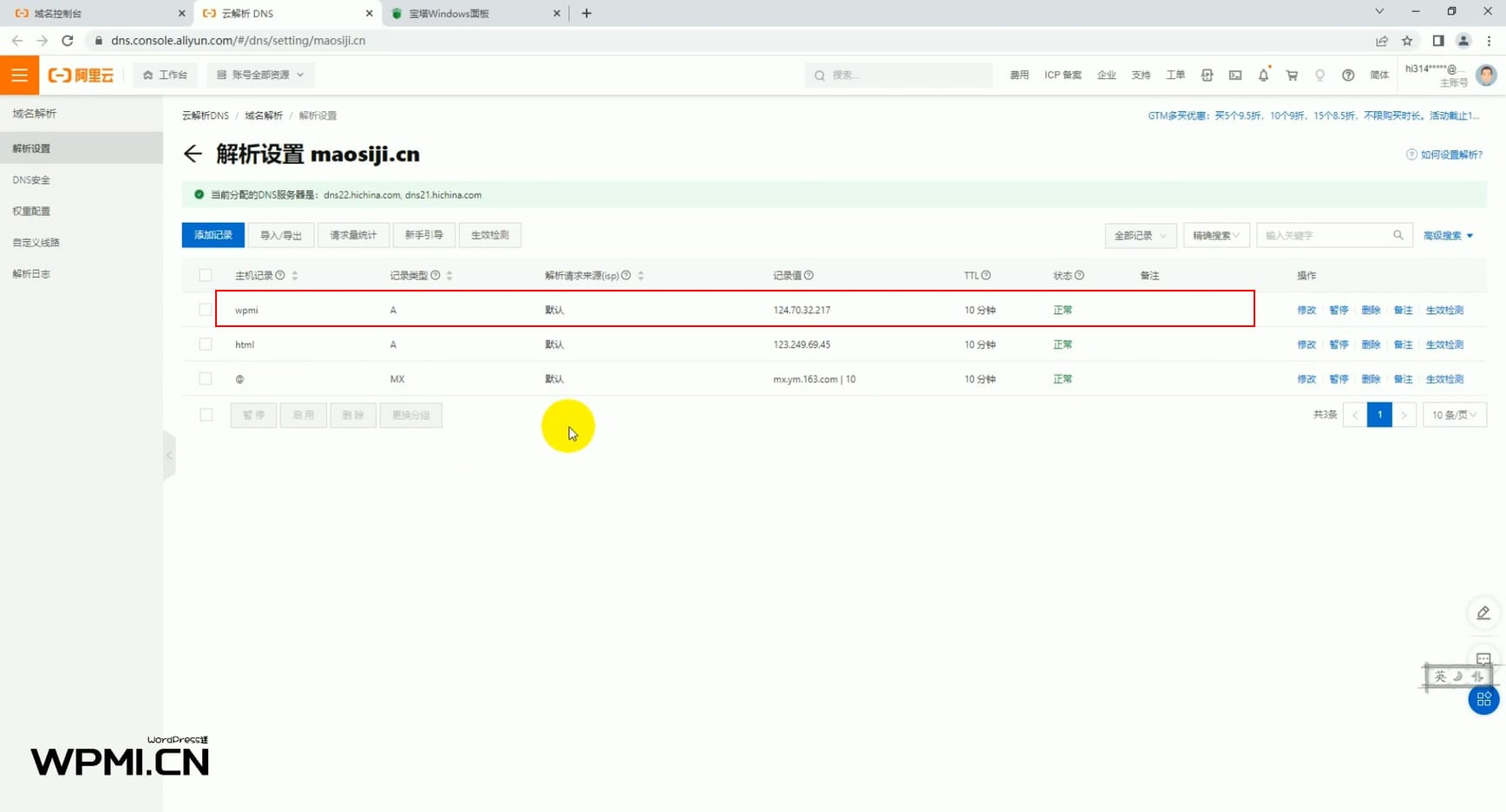Viewport: 1506px width, 812px height.
Task: Open the 10 条/页 page size dropdown
Action: [x=1454, y=415]
